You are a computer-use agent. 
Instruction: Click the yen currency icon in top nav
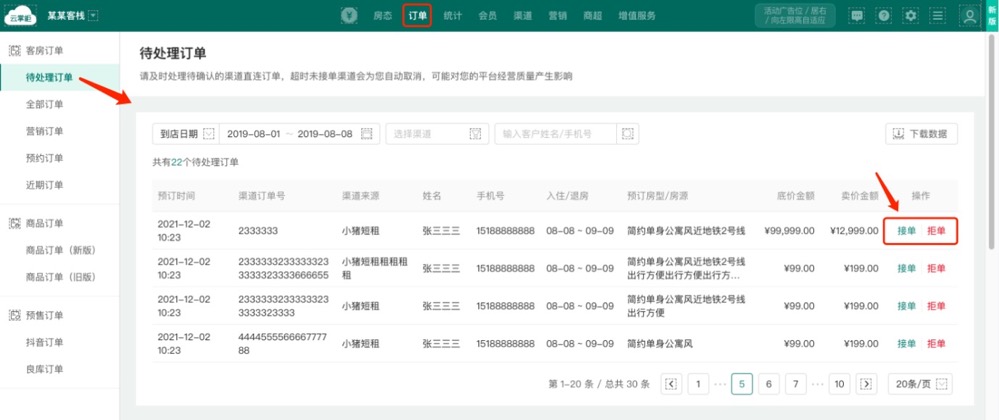(x=349, y=16)
